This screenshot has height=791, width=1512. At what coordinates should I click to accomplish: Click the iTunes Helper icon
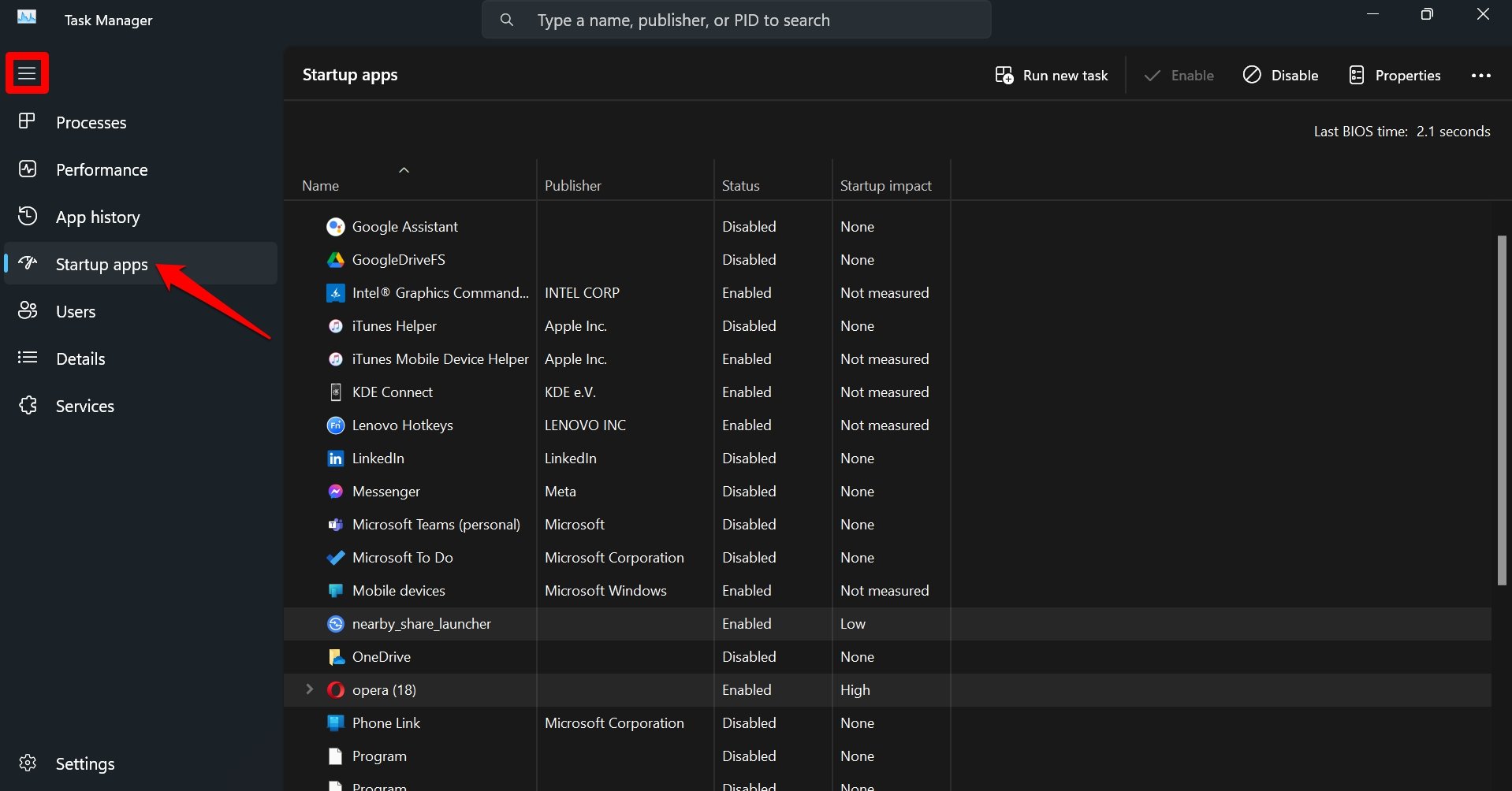(x=335, y=326)
